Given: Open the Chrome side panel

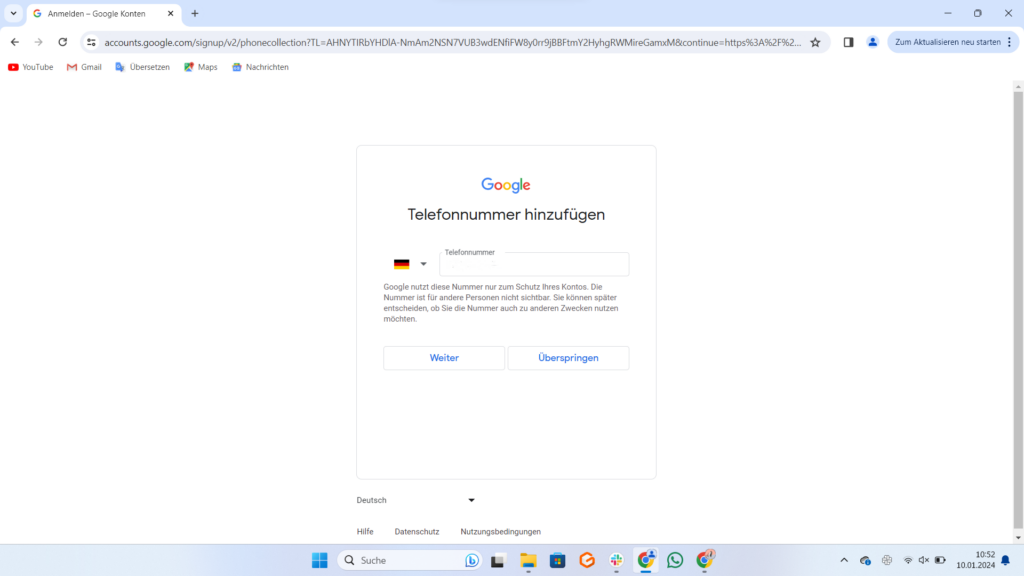Looking at the screenshot, I should (848, 42).
